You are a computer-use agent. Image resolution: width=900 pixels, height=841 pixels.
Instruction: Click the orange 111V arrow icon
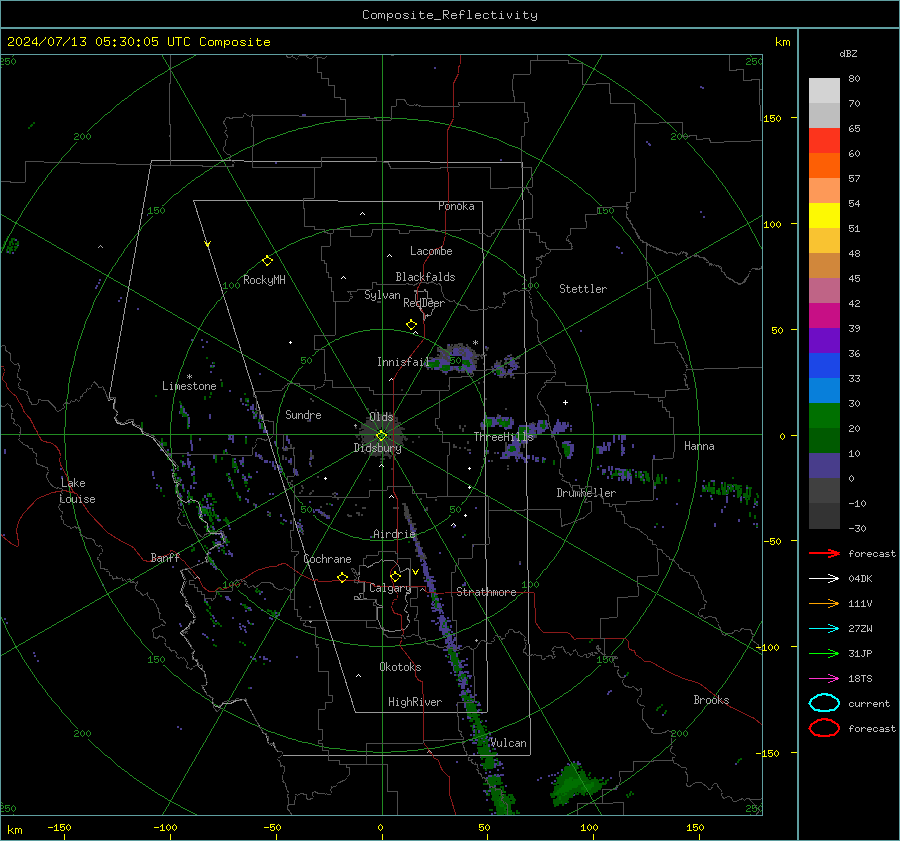(824, 603)
